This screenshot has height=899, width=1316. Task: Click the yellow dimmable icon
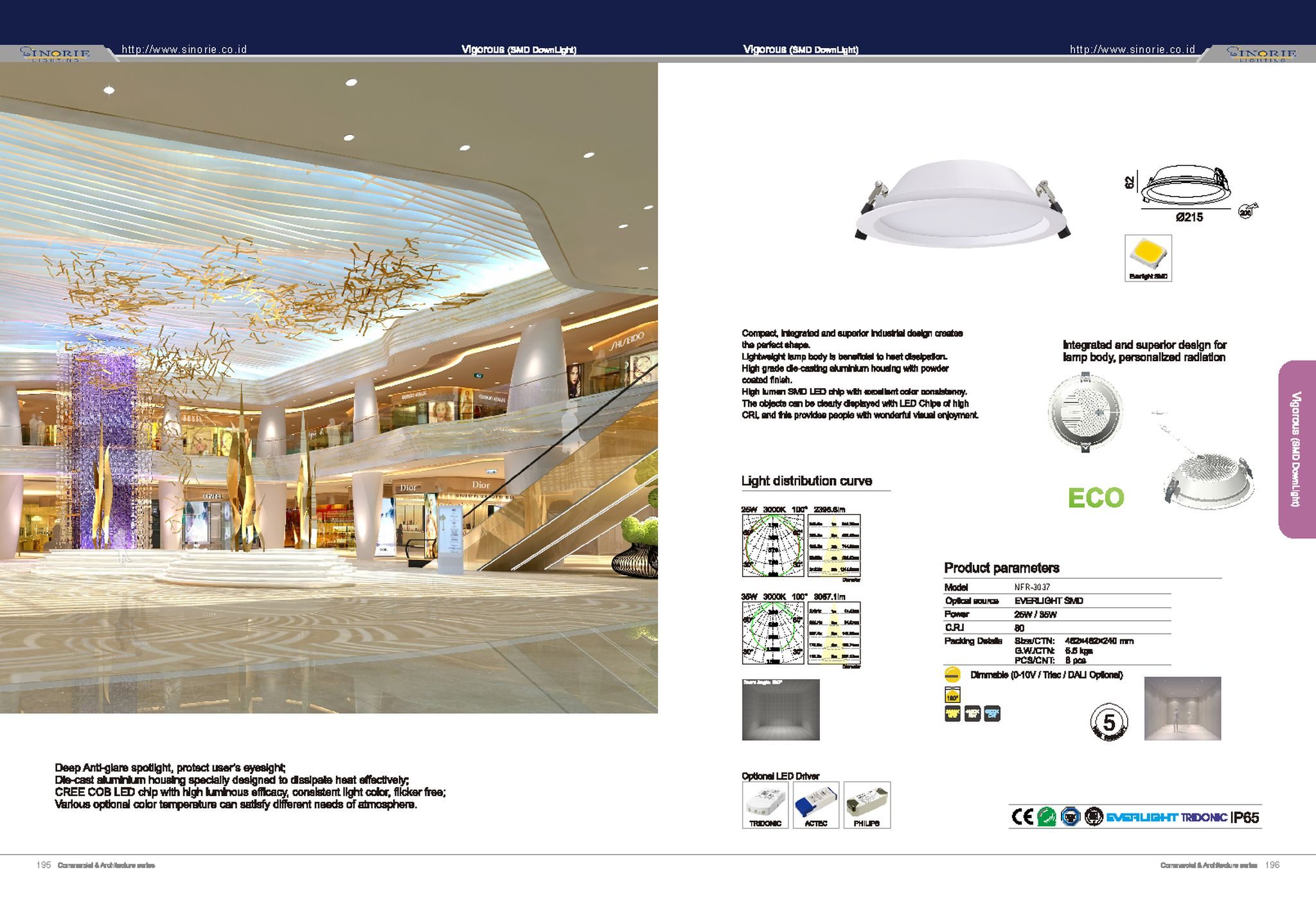952,675
